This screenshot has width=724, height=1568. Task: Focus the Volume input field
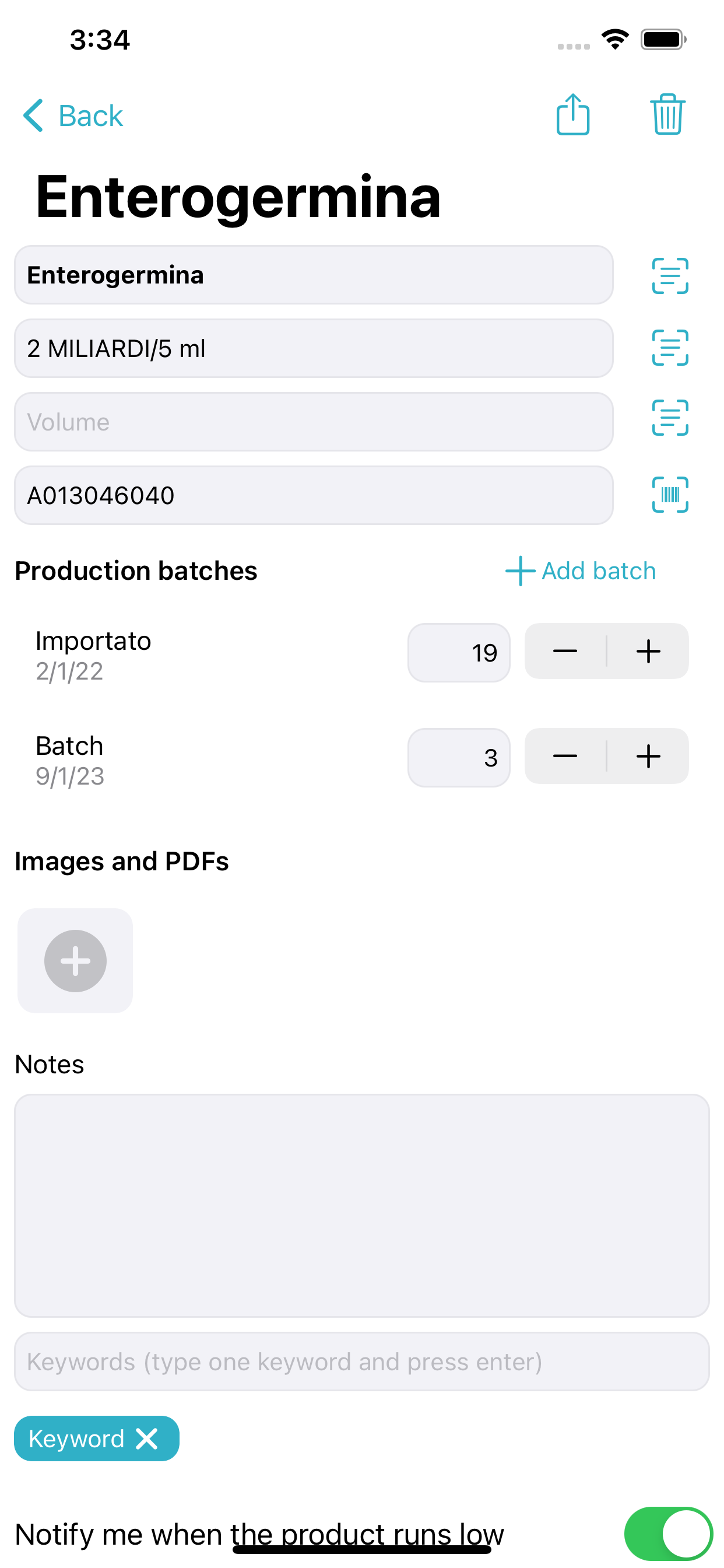tap(314, 422)
